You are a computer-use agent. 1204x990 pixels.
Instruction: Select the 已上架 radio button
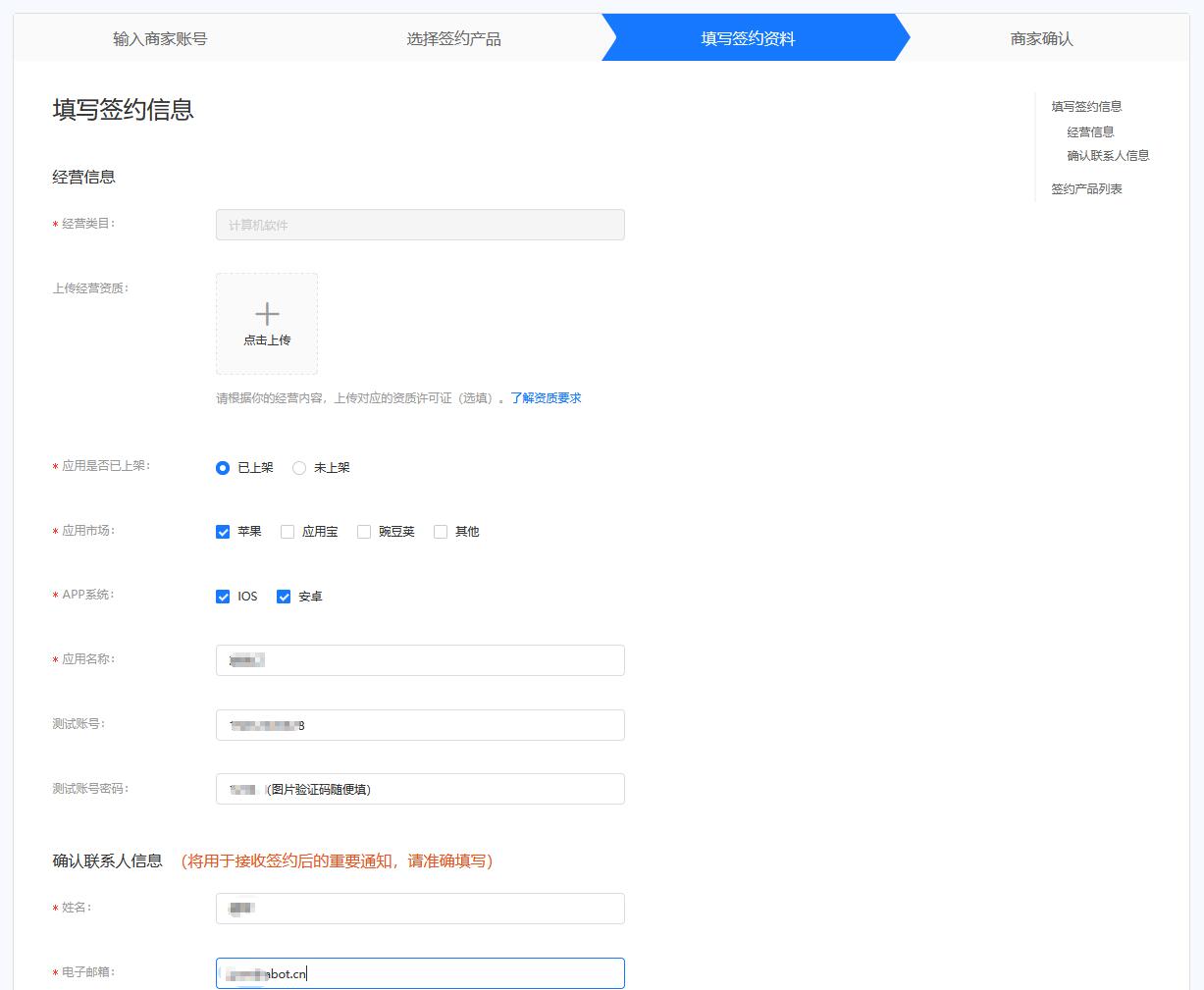[x=223, y=468]
